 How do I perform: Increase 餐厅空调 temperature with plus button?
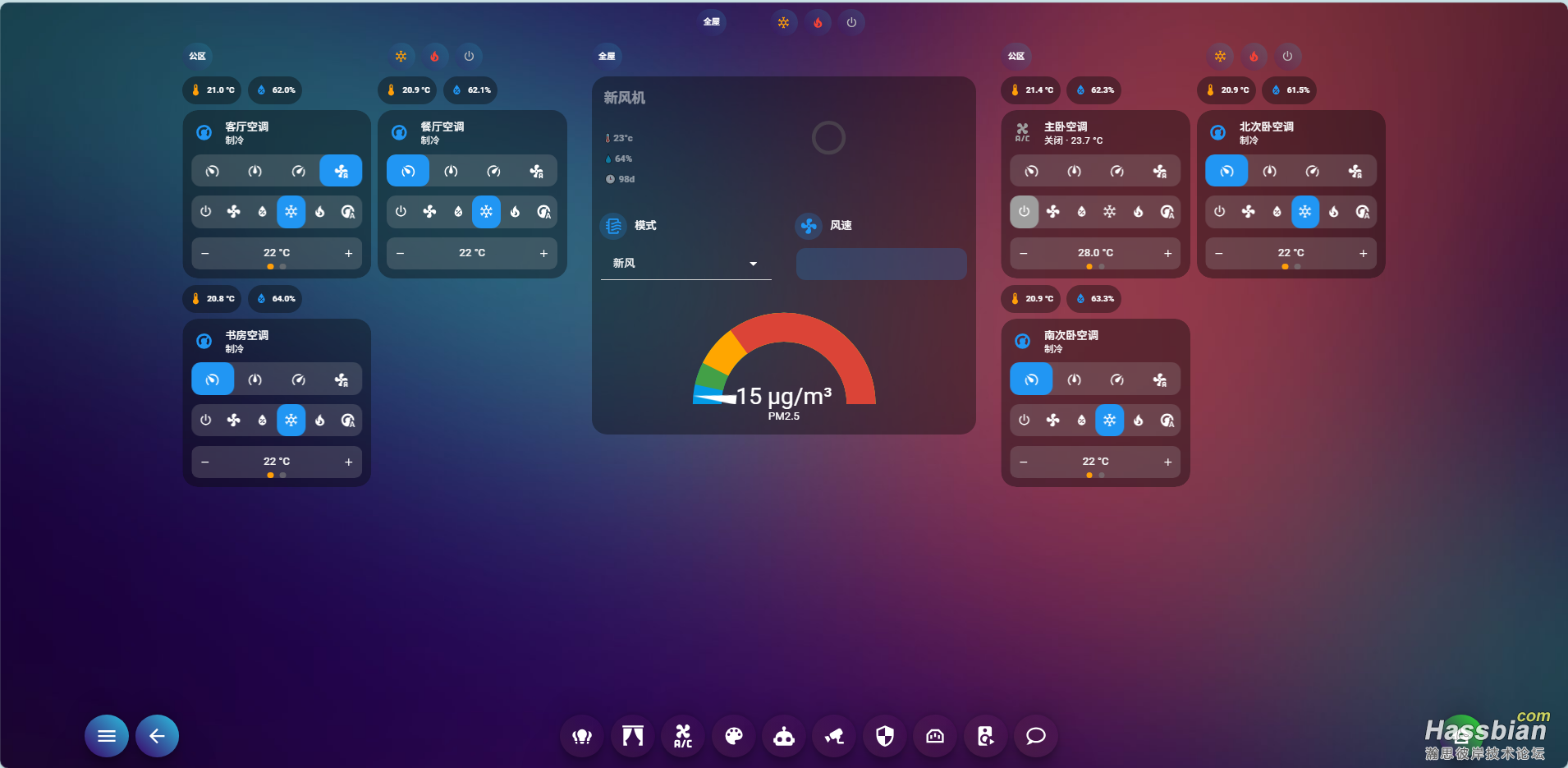point(543,253)
